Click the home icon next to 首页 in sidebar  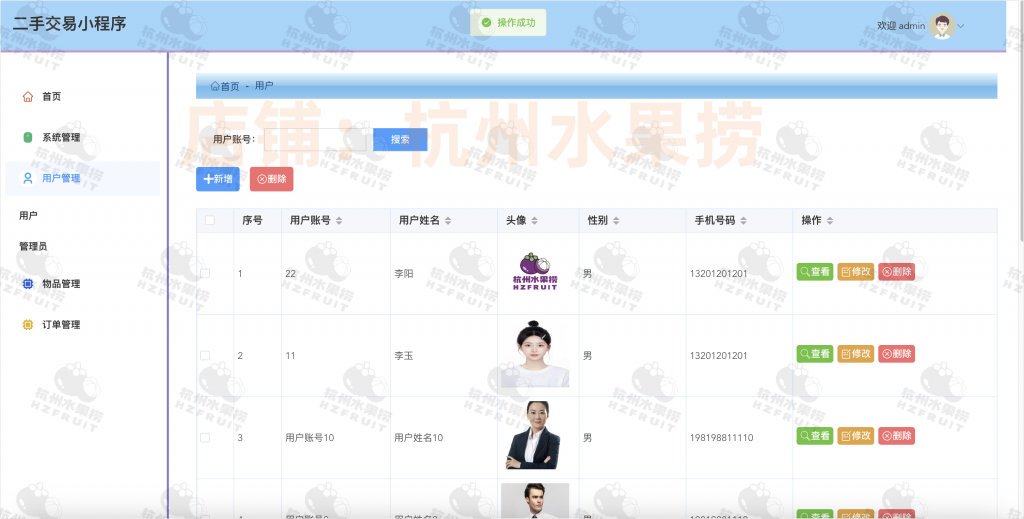pyautogui.click(x=27, y=97)
